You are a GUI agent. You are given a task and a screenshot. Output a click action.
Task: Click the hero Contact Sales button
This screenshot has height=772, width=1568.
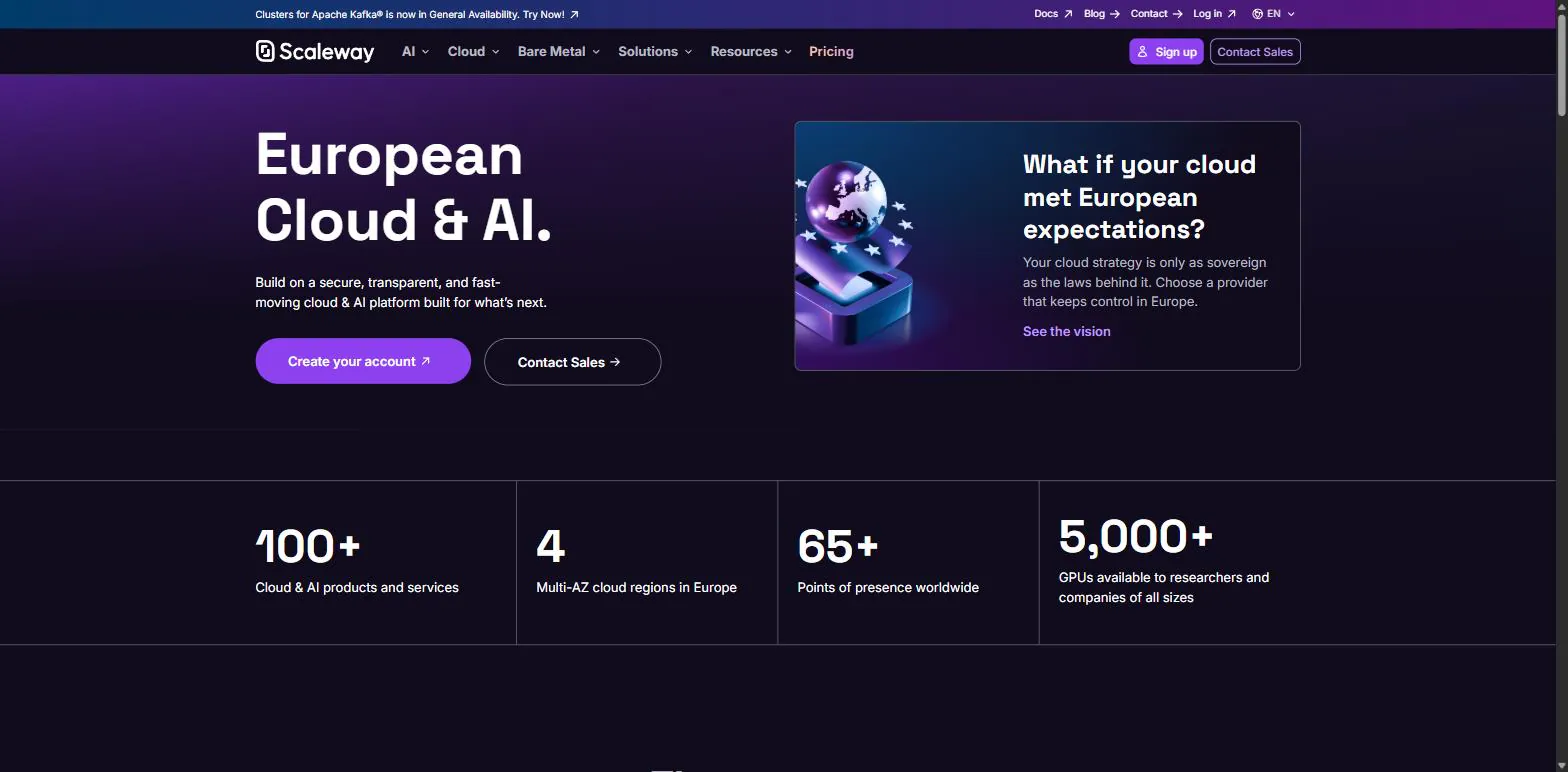[x=572, y=362]
